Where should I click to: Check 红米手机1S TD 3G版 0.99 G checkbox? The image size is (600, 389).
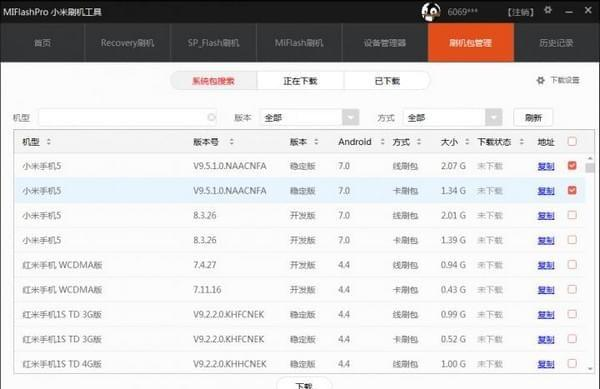point(572,314)
